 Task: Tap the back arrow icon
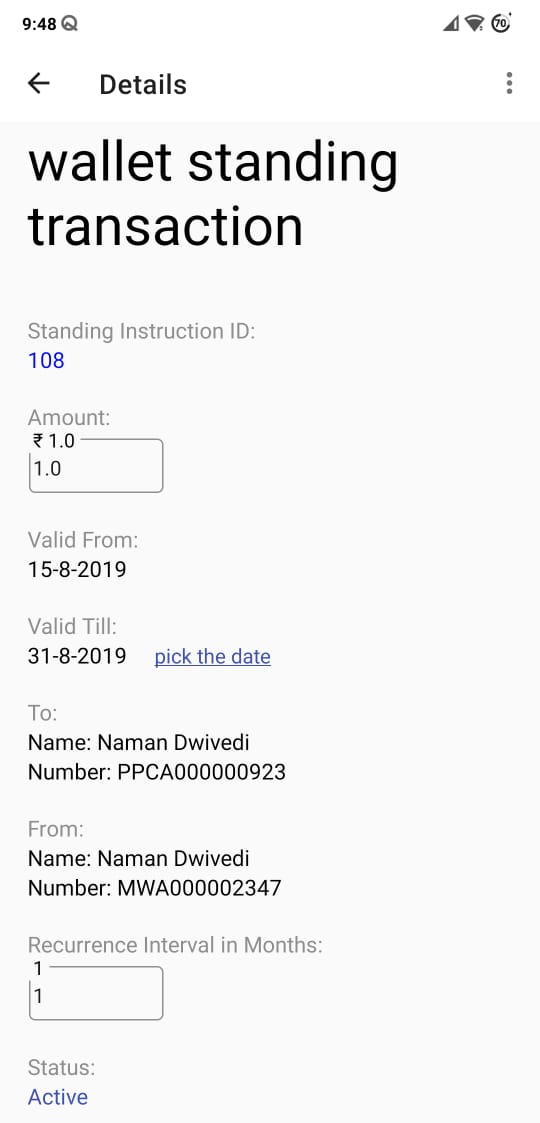click(x=39, y=84)
